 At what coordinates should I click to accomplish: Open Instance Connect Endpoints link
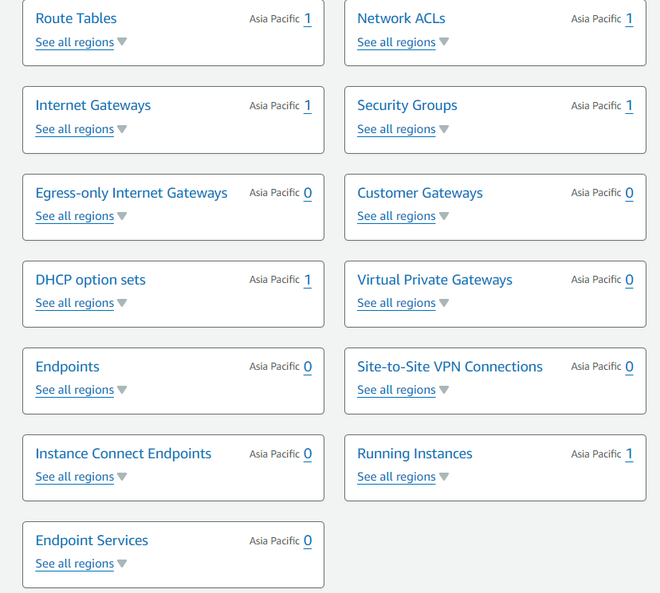(123, 454)
